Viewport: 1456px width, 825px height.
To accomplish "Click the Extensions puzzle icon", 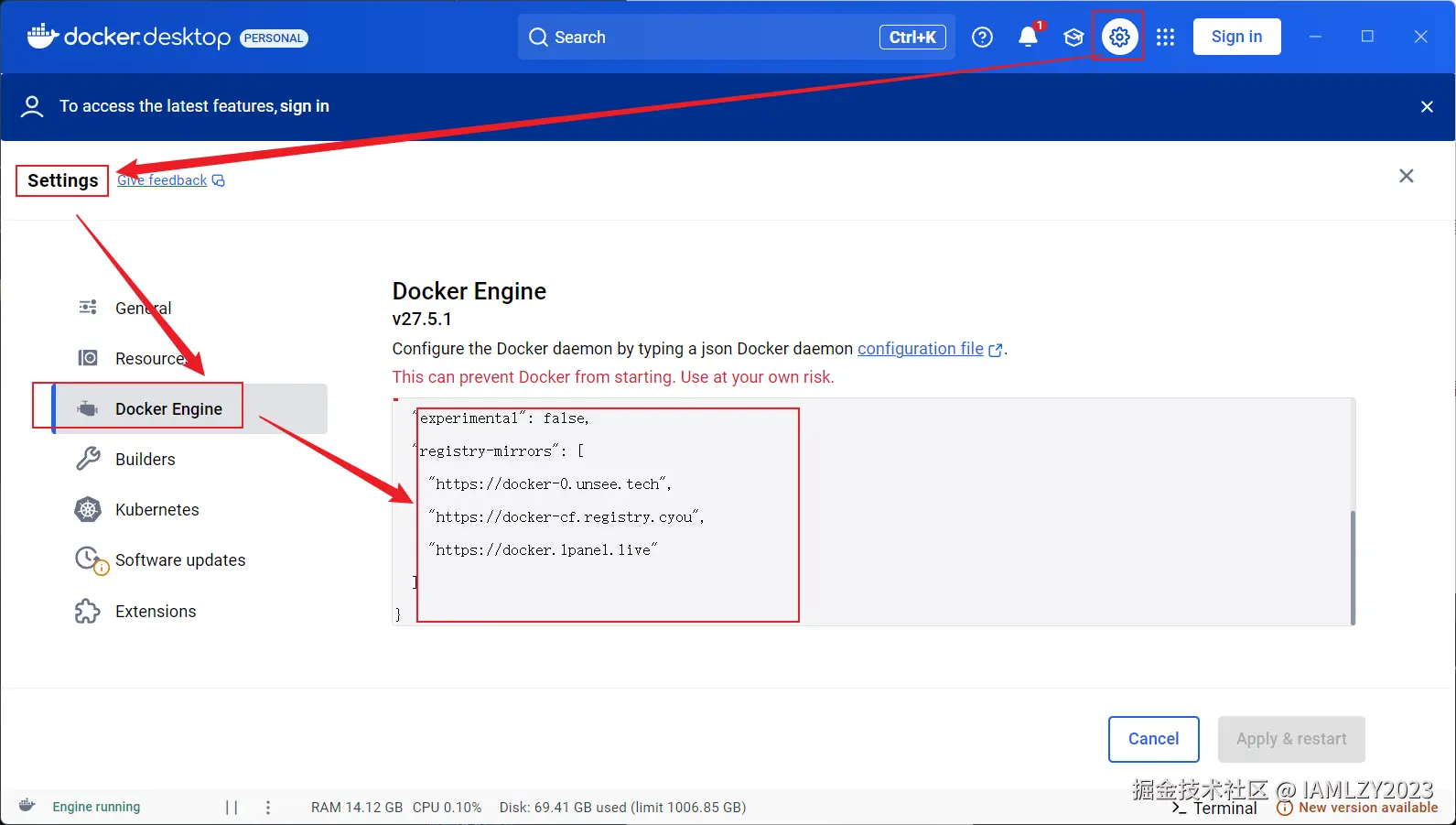I will coord(88,611).
